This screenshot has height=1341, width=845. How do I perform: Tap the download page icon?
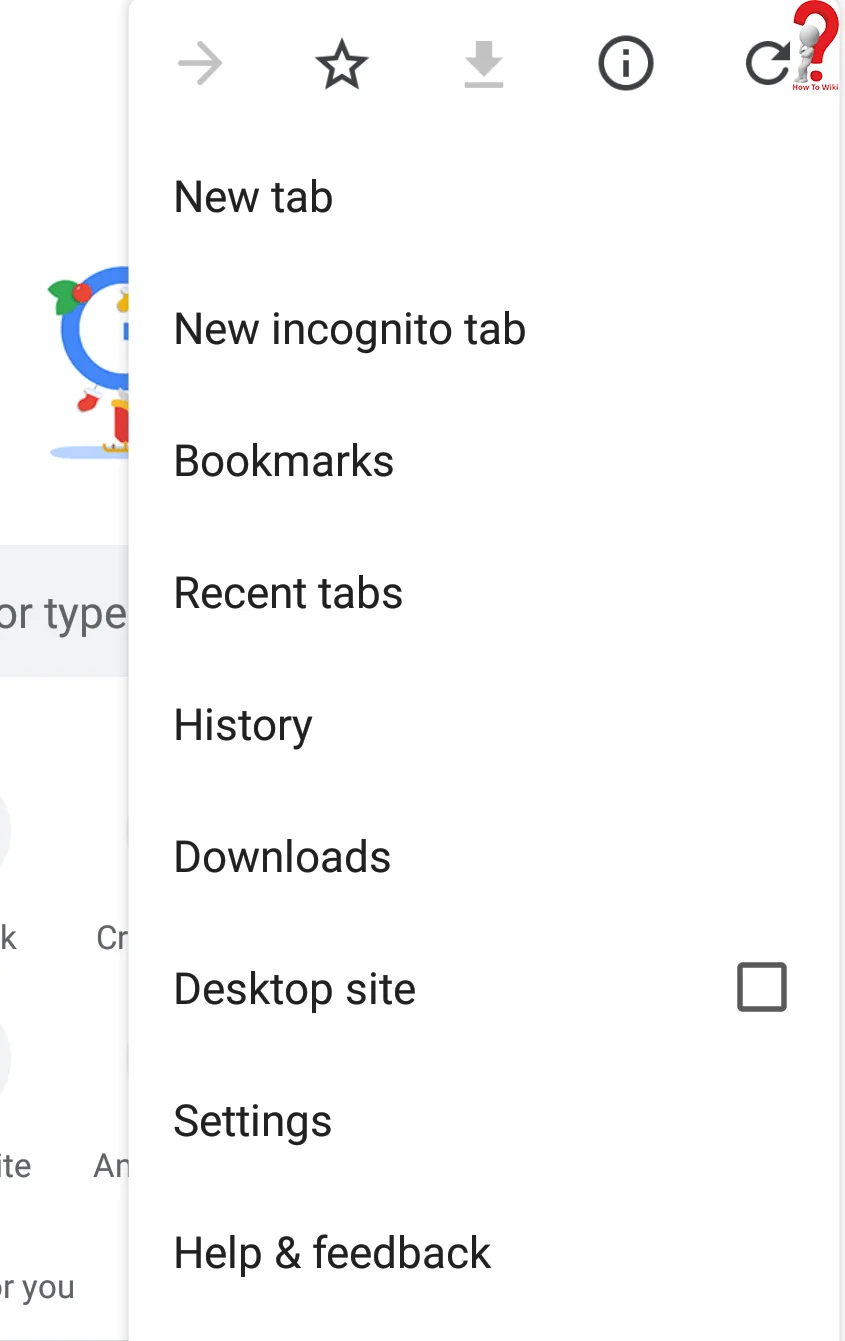[484, 66]
